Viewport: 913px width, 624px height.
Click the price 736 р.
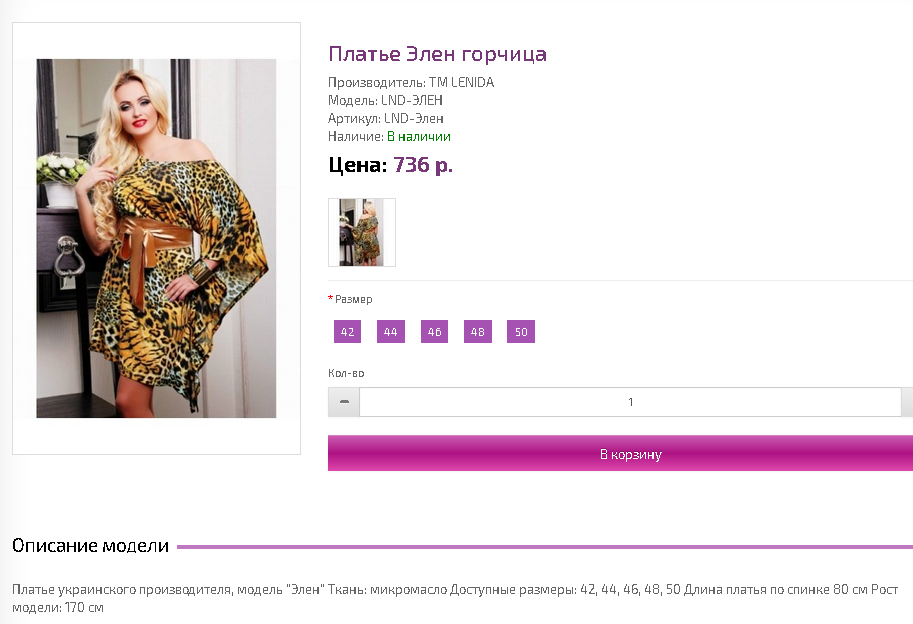[423, 165]
